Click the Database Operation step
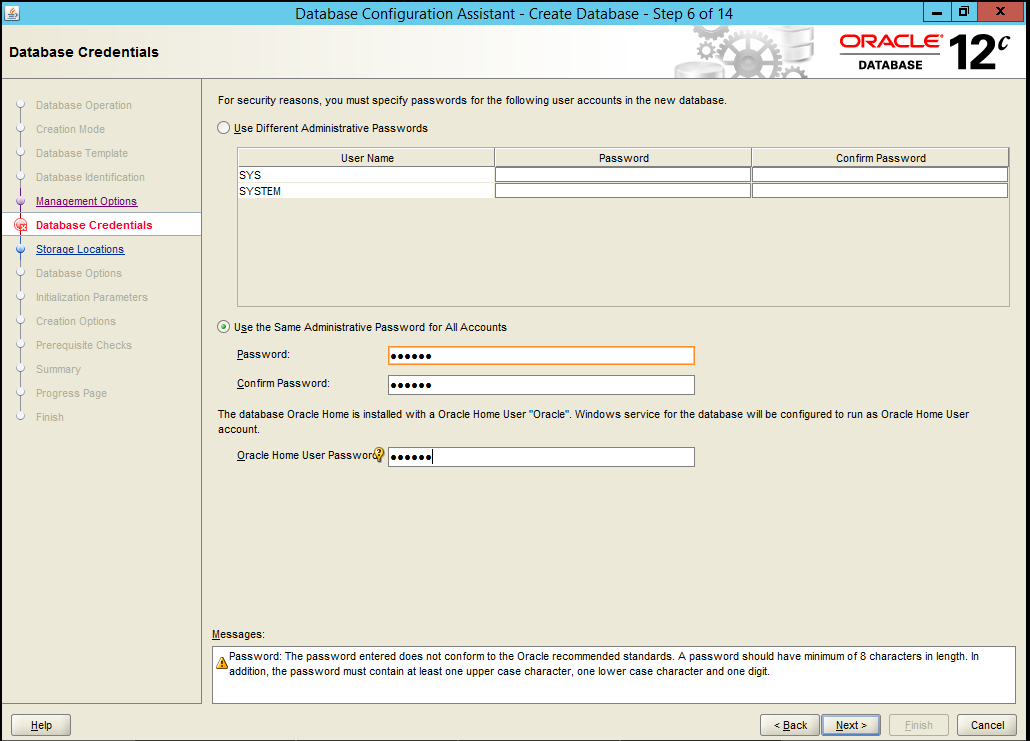Image resolution: width=1030 pixels, height=741 pixels. tap(83, 105)
